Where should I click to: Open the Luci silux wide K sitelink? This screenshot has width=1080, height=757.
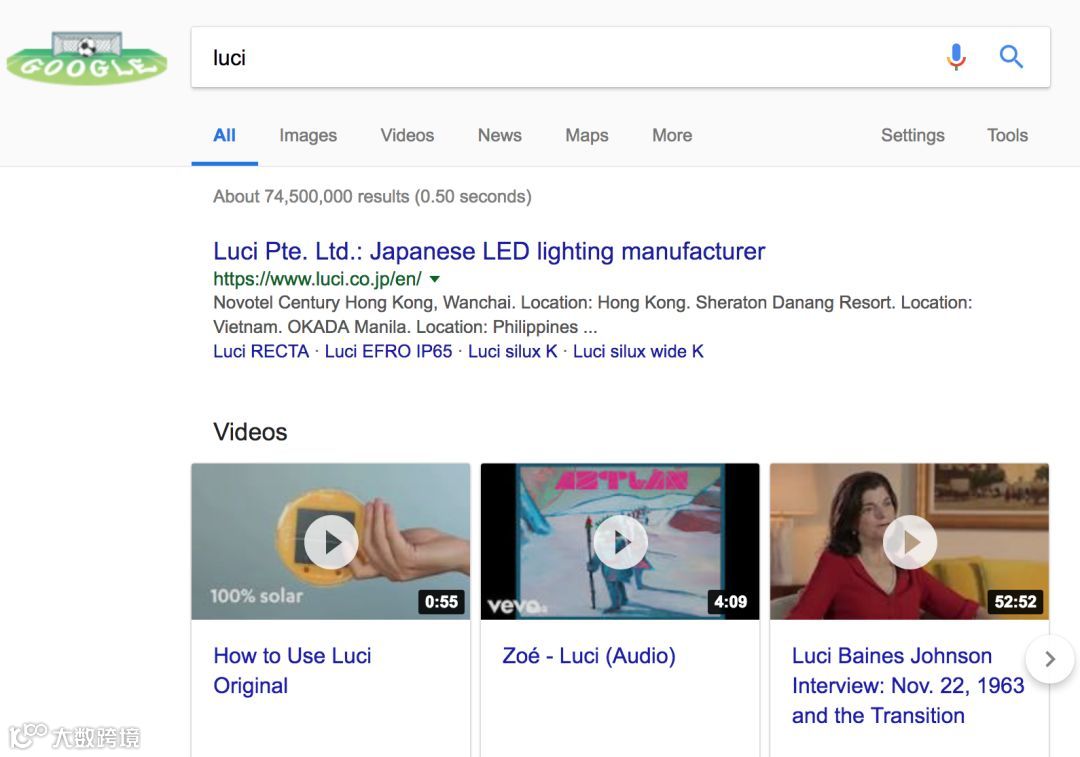[x=638, y=351]
